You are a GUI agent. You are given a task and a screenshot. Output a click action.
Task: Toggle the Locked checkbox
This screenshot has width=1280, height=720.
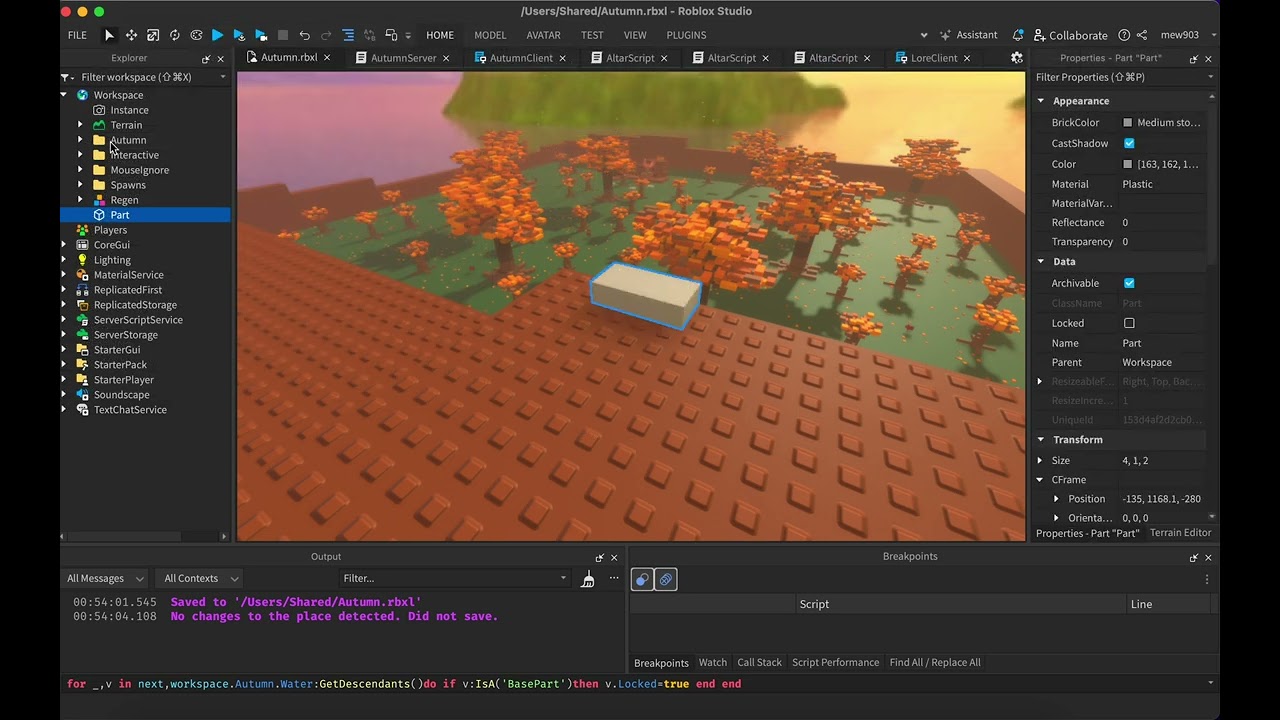[1129, 323]
